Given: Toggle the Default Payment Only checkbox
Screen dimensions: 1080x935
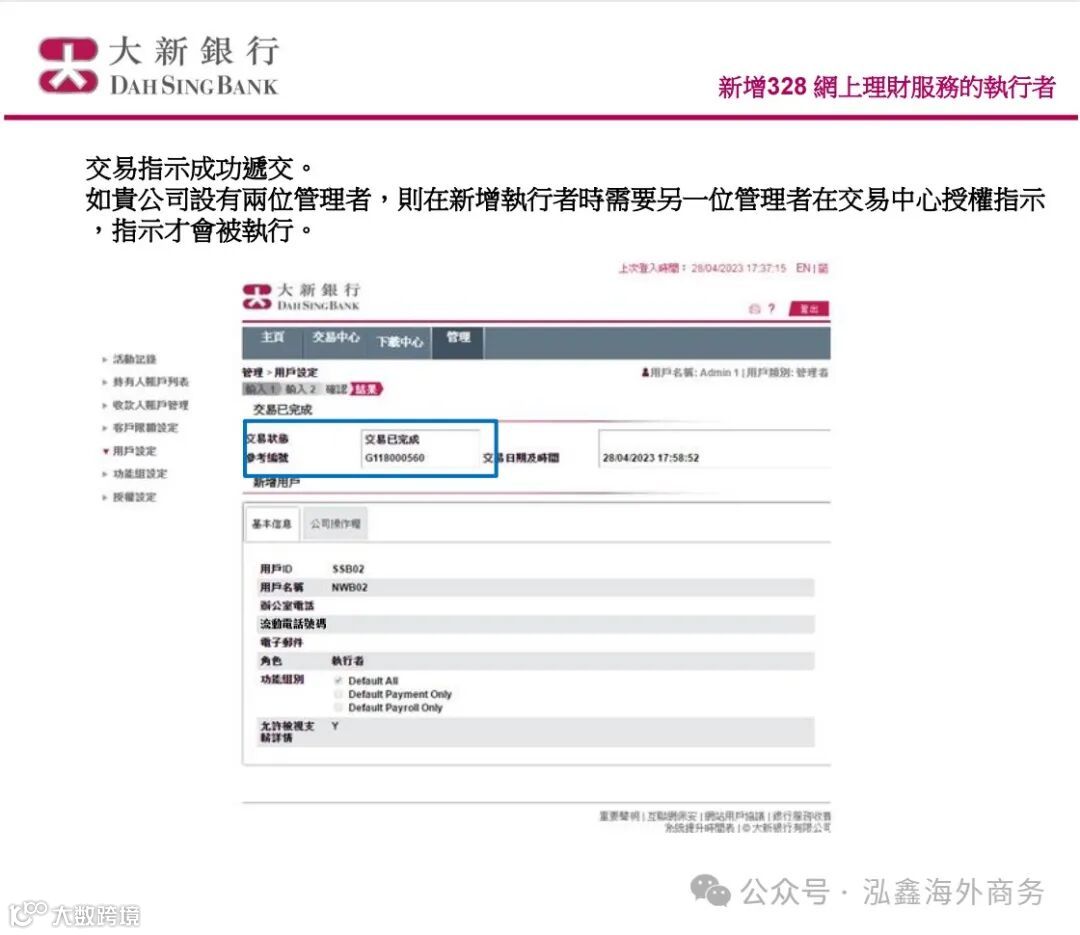Looking at the screenshot, I should (338, 694).
